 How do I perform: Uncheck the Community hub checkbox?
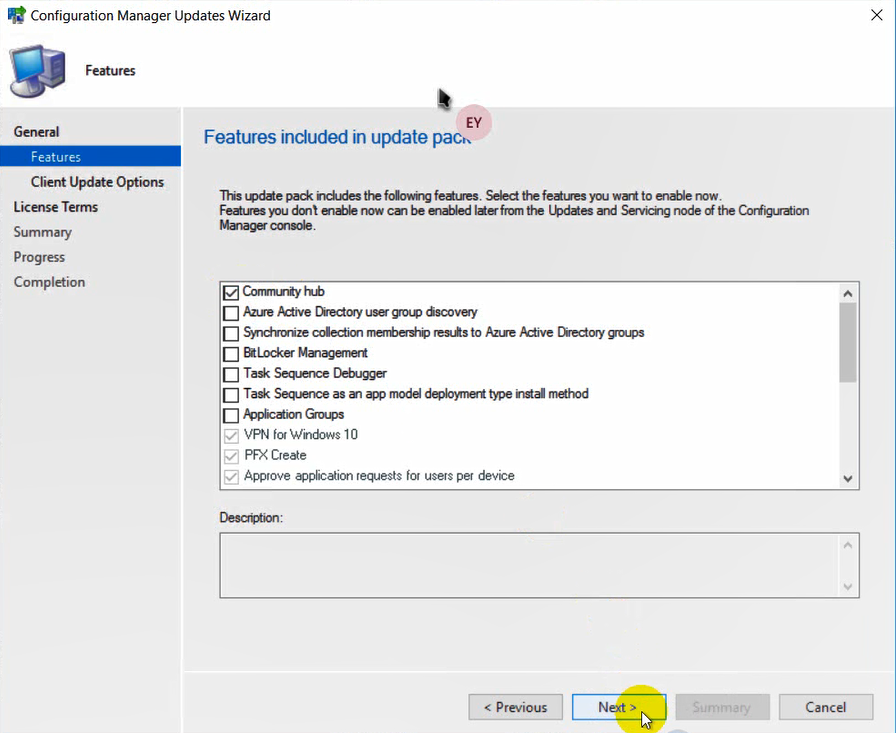(x=231, y=293)
